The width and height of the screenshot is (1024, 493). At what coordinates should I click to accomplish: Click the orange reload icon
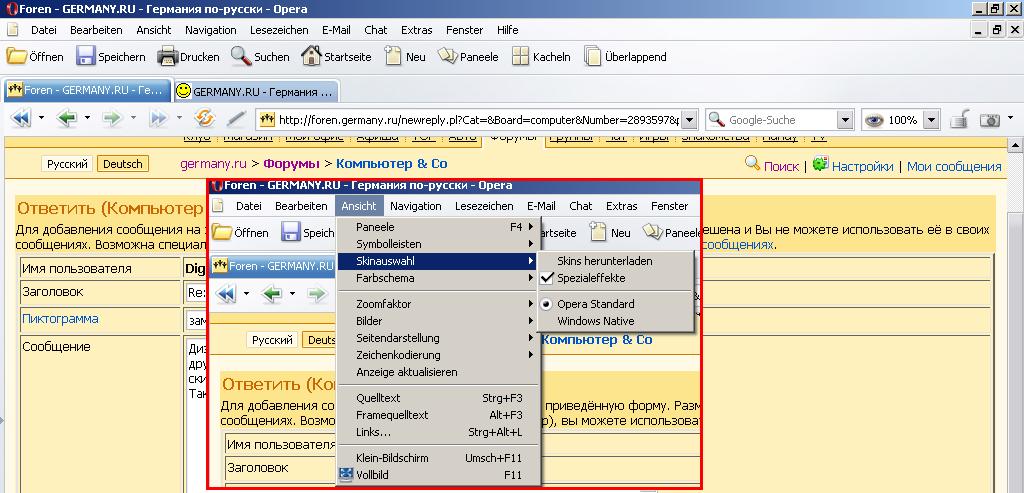[205, 119]
